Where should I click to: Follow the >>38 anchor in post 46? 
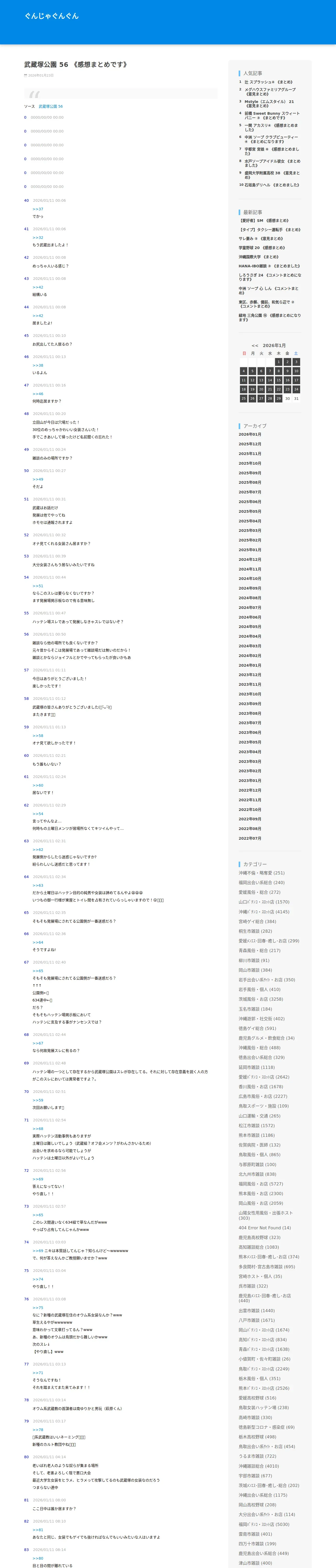tap(38, 365)
